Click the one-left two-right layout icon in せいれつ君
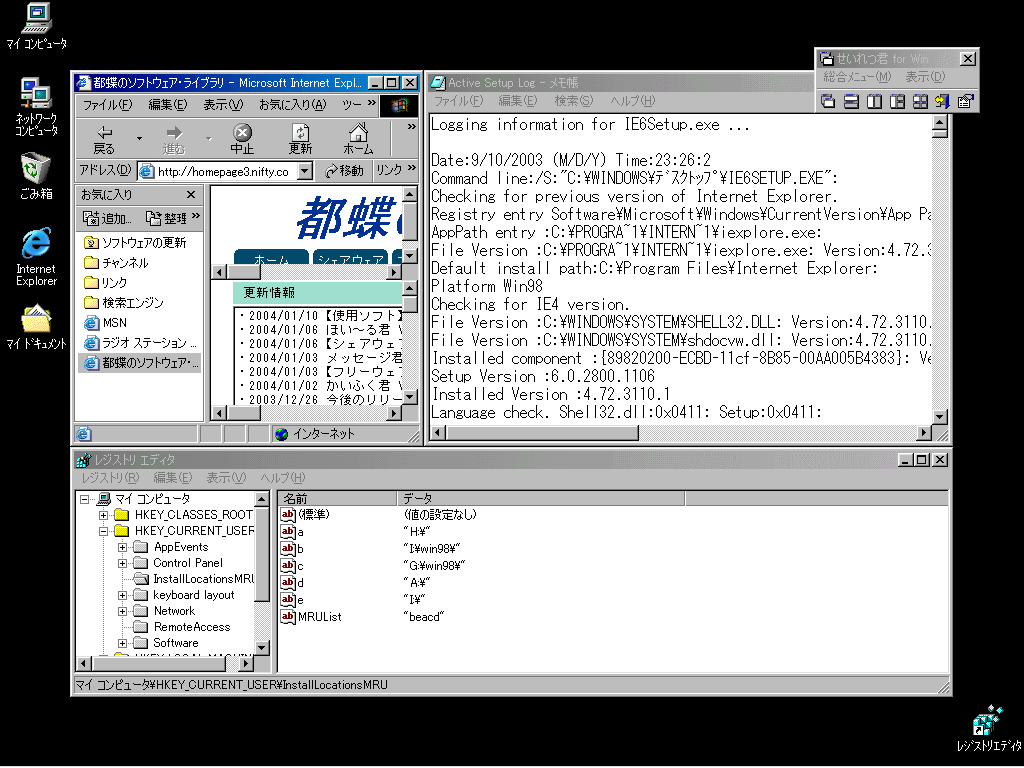This screenshot has width=1024, height=768. [897, 101]
